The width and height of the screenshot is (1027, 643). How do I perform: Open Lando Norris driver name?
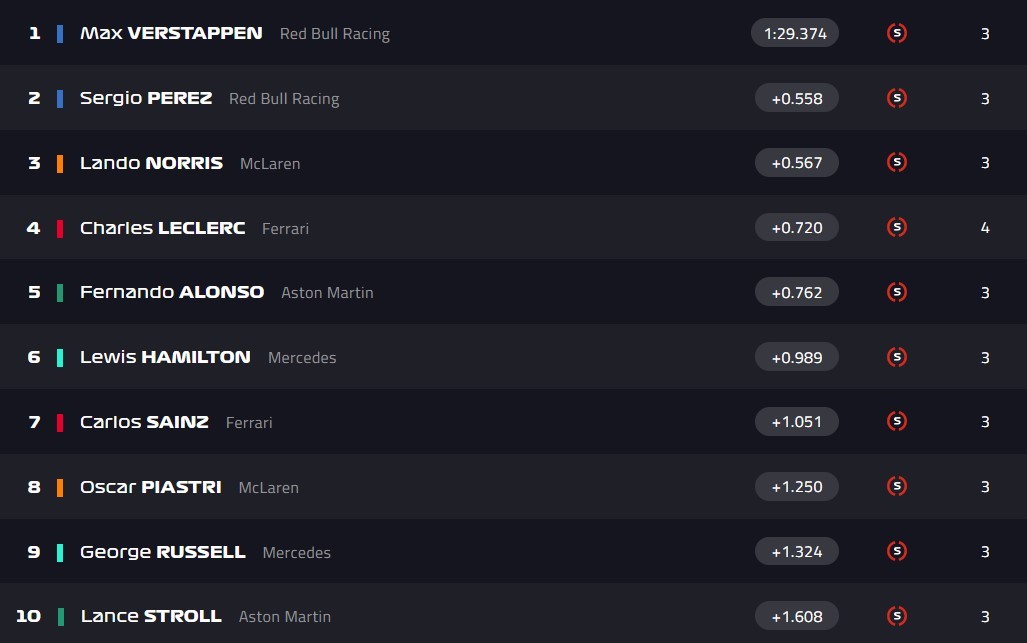[151, 163]
